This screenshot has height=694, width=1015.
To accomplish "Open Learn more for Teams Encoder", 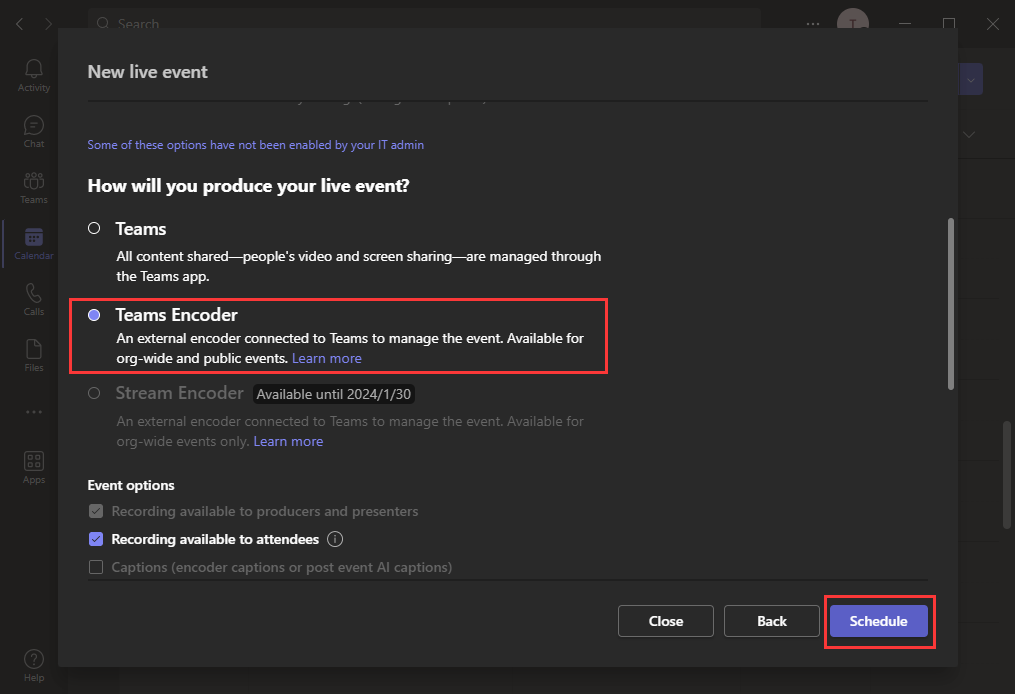I will tap(327, 359).
